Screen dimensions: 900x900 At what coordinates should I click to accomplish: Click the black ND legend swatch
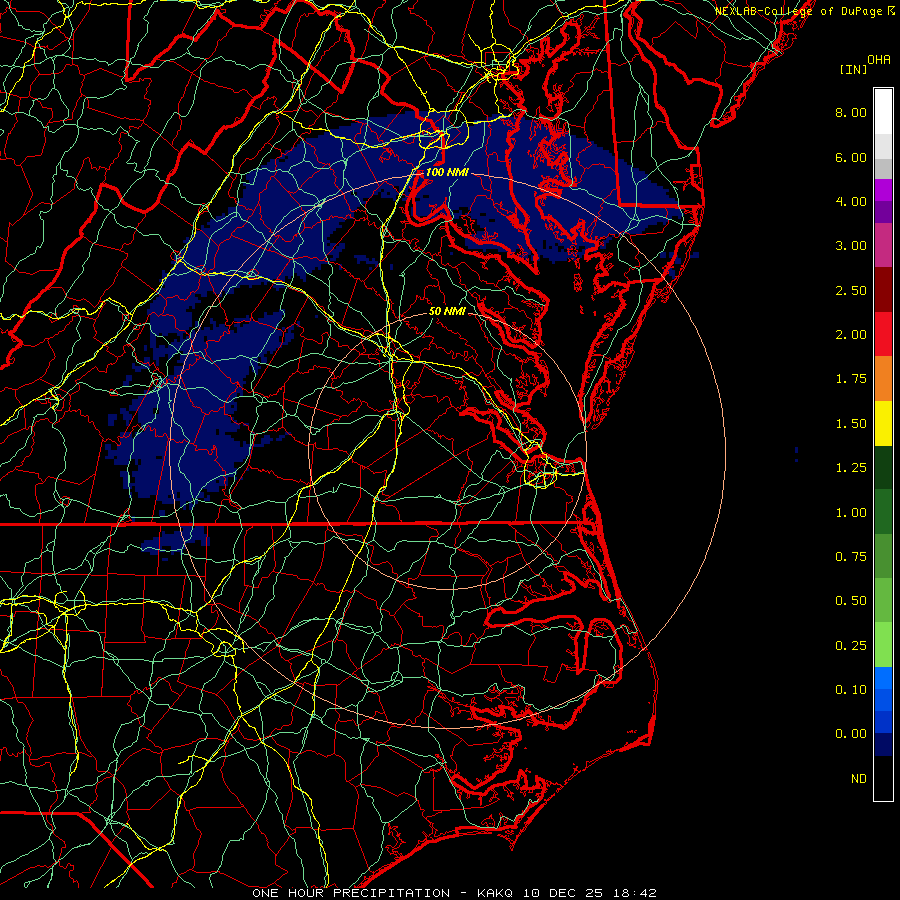pos(883,778)
